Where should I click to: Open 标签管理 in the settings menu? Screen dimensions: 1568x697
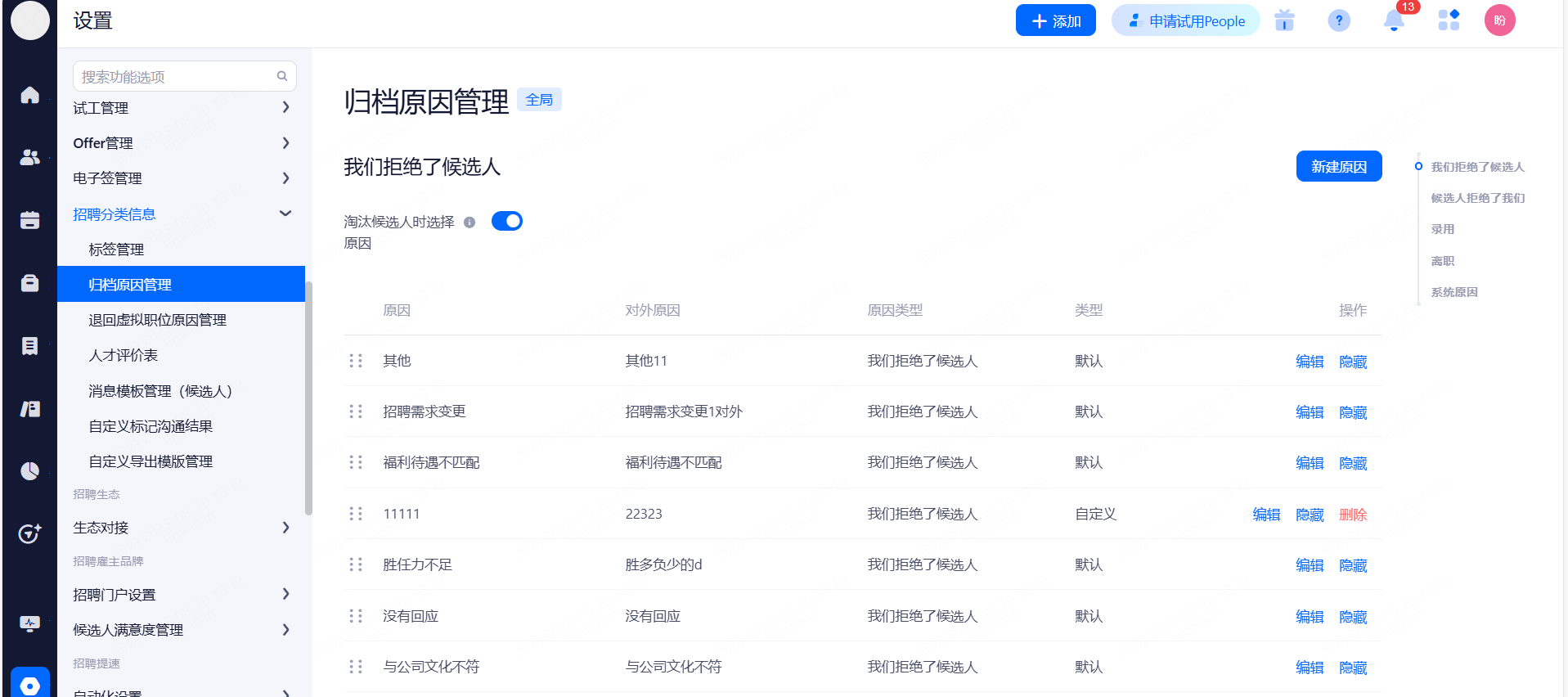pos(116,250)
